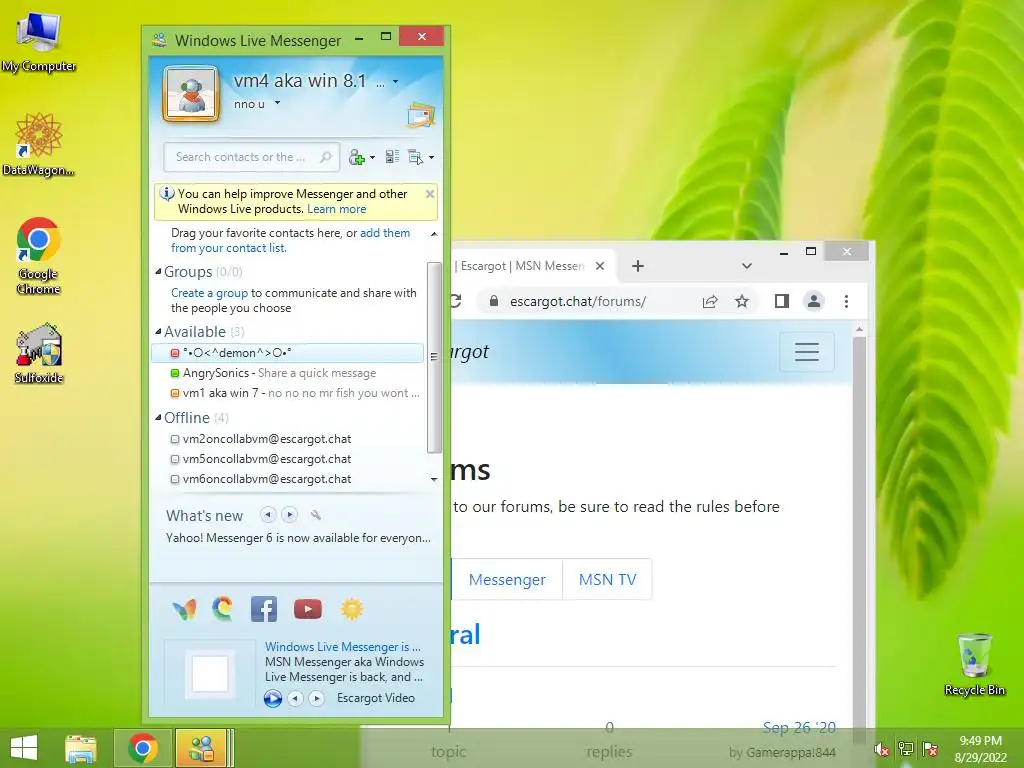Click the Show menu icon
The image size is (1024, 768).
click(x=415, y=157)
